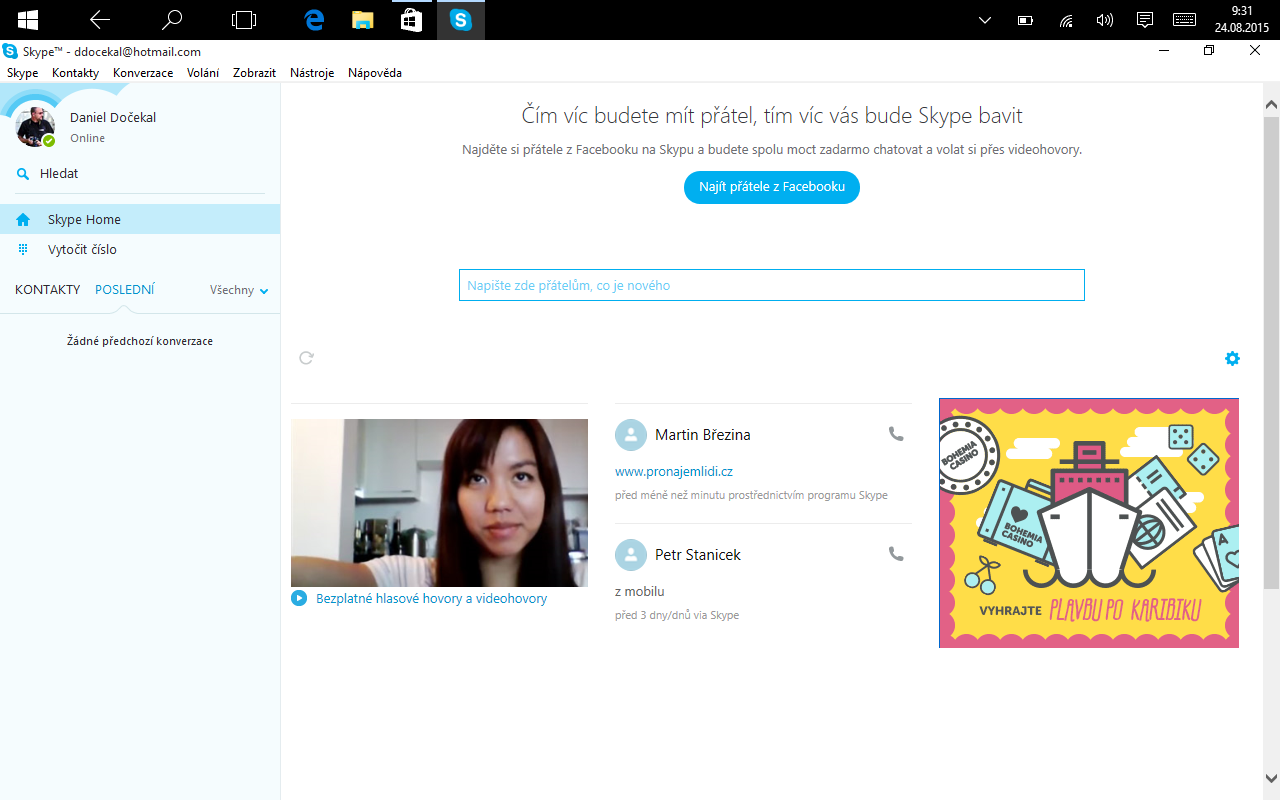The image size is (1280, 800).
Task: Click the volume speaker icon
Action: click(1105, 20)
